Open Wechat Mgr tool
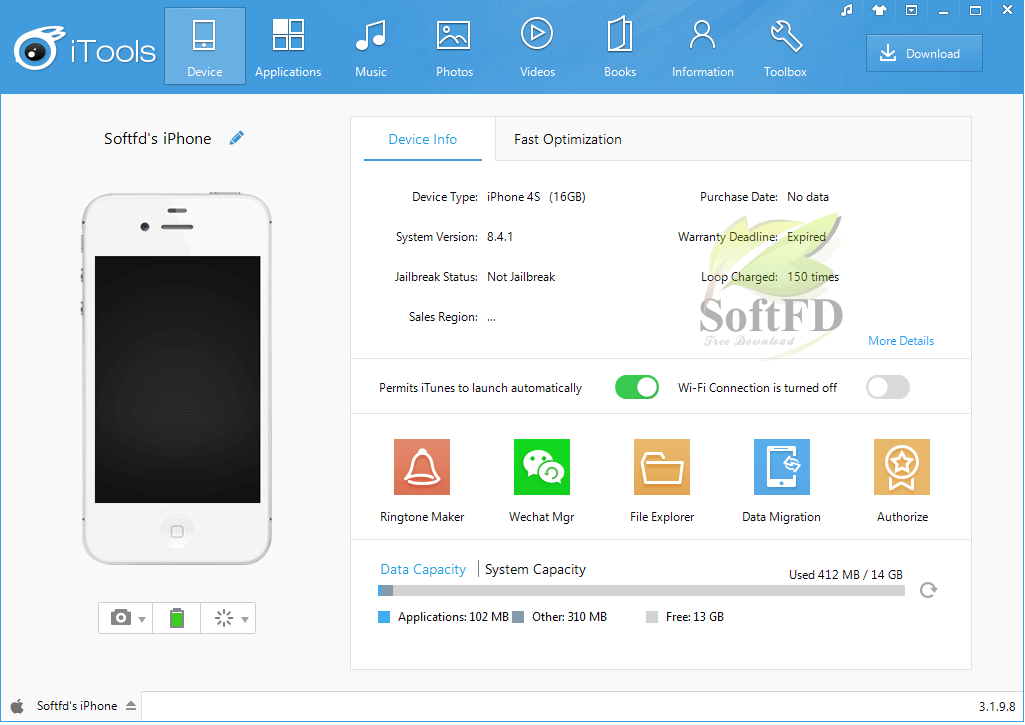 coord(542,481)
